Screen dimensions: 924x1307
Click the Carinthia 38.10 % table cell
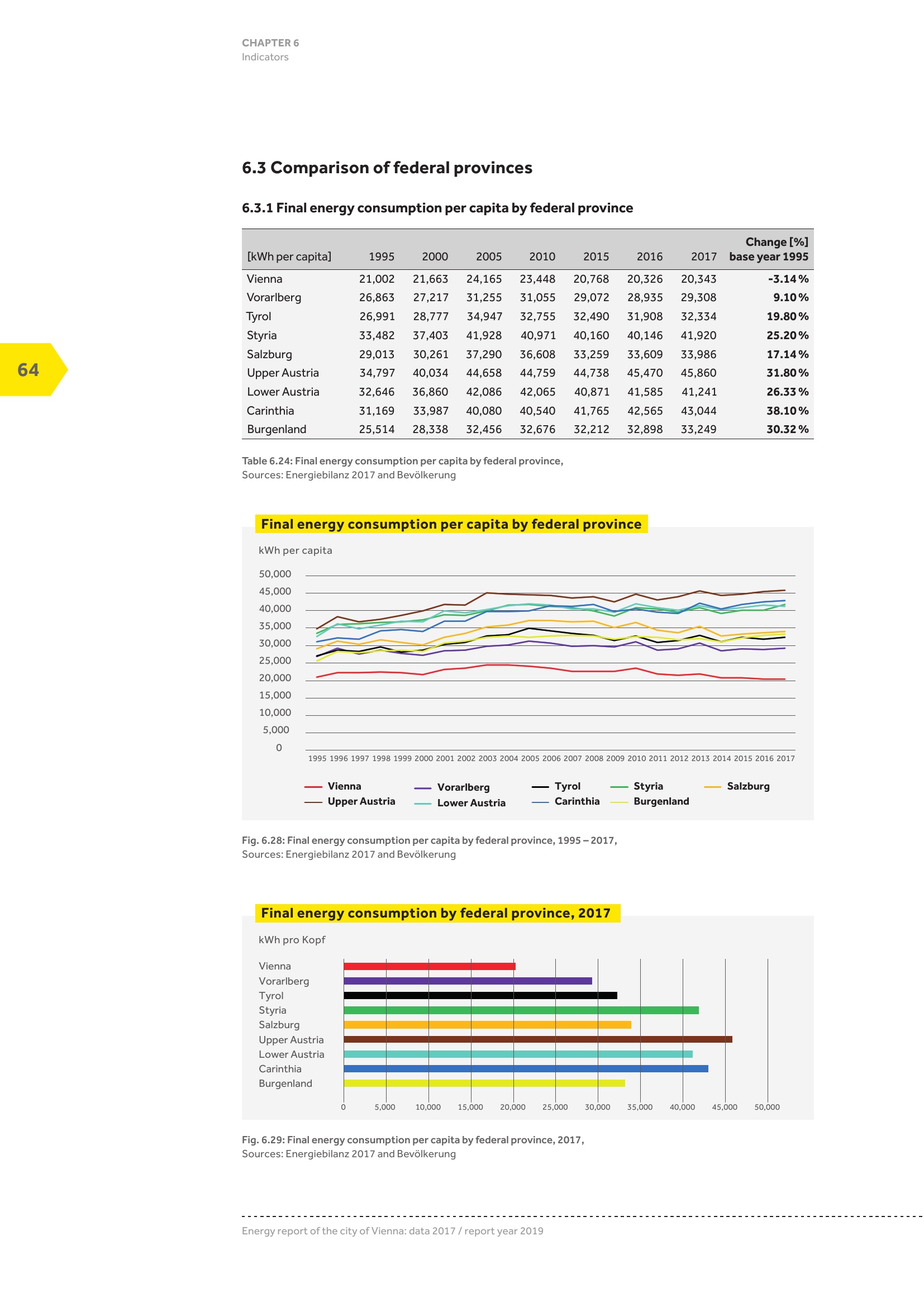tap(788, 411)
